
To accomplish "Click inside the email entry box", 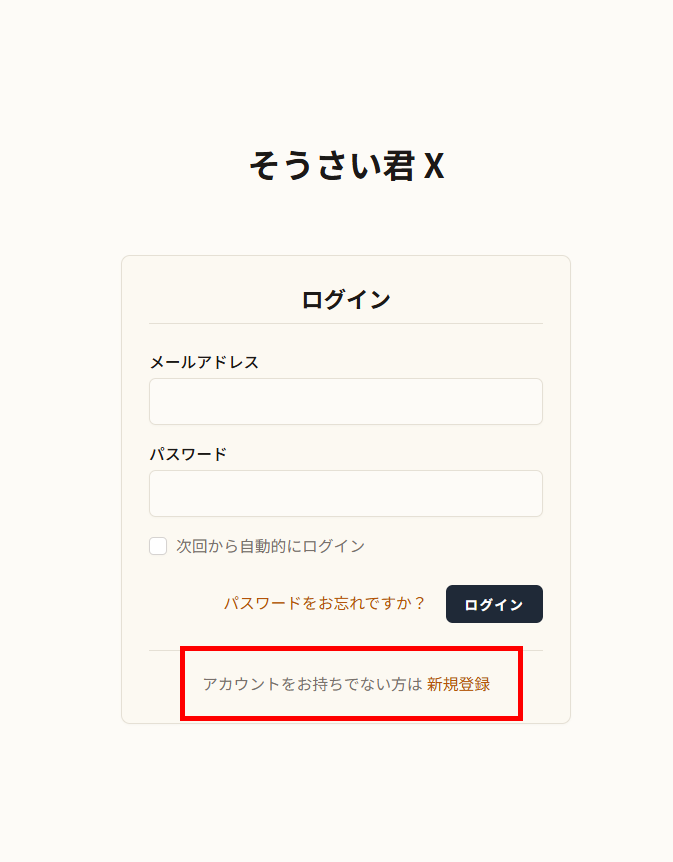I will pos(345,401).
